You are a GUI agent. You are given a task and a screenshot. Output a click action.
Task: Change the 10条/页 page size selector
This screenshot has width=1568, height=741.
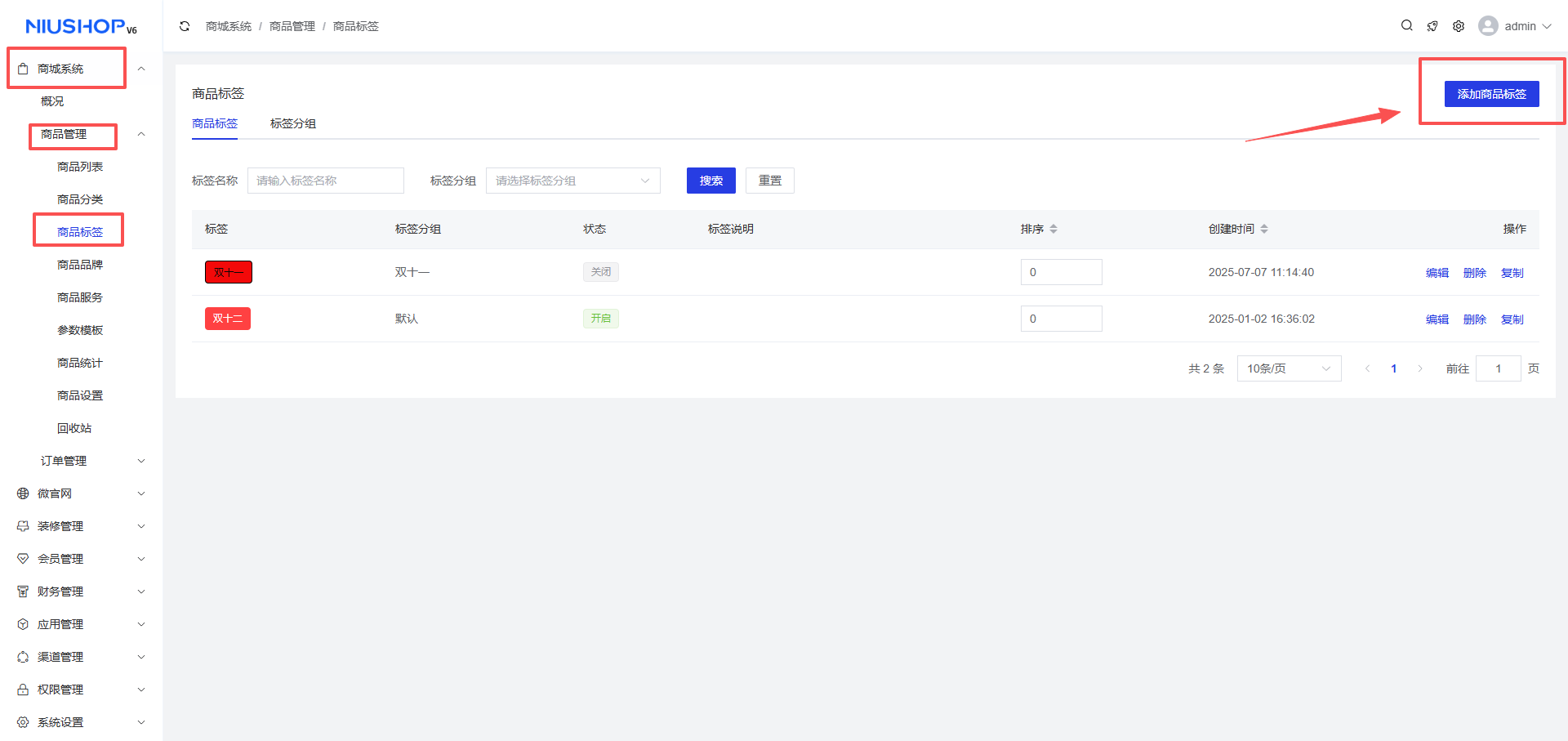point(1288,368)
